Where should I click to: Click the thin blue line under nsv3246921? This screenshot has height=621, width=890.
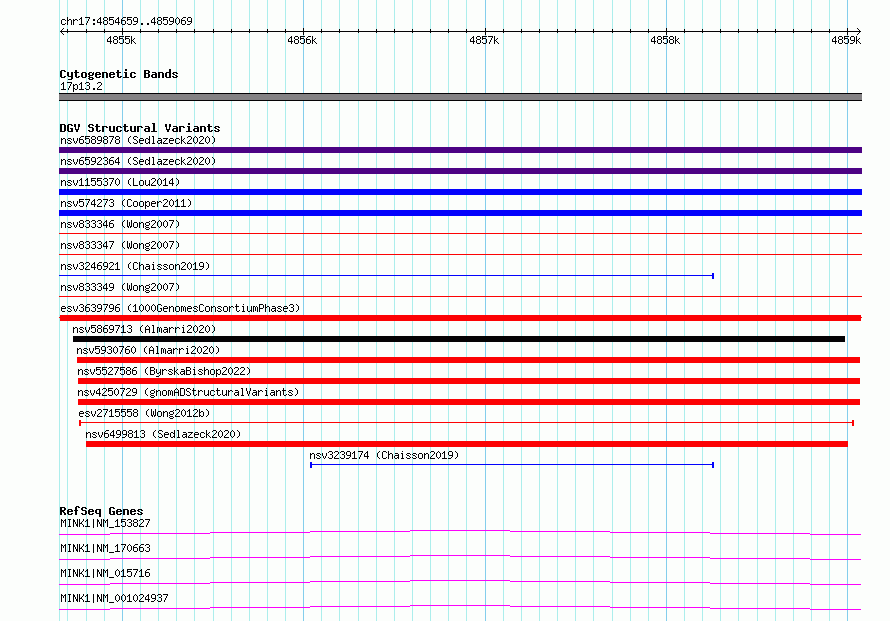point(387,276)
